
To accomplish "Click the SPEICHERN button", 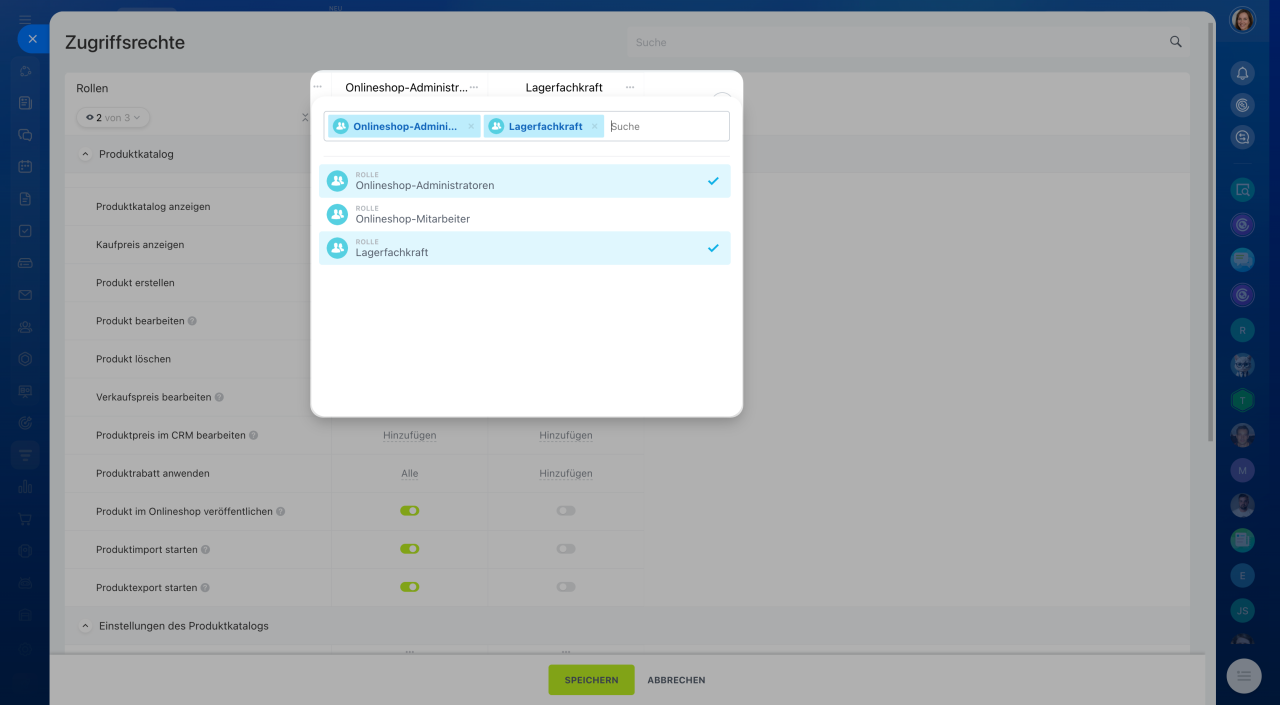I will [x=591, y=680].
